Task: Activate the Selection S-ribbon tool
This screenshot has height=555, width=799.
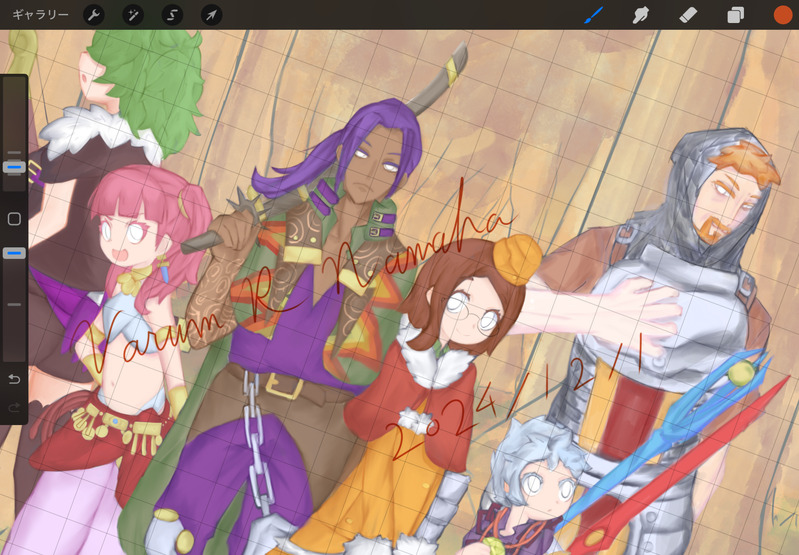Action: coord(172,15)
